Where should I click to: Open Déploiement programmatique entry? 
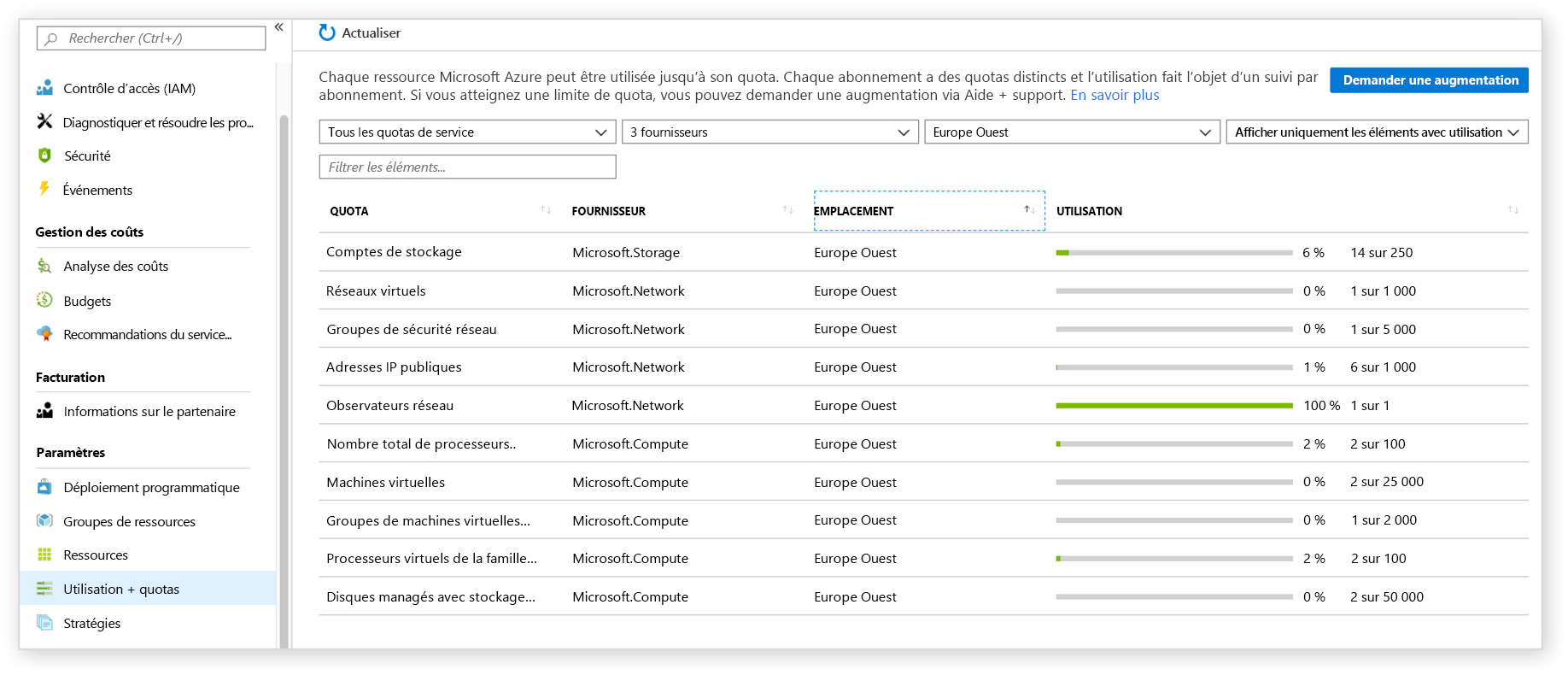coord(151,487)
